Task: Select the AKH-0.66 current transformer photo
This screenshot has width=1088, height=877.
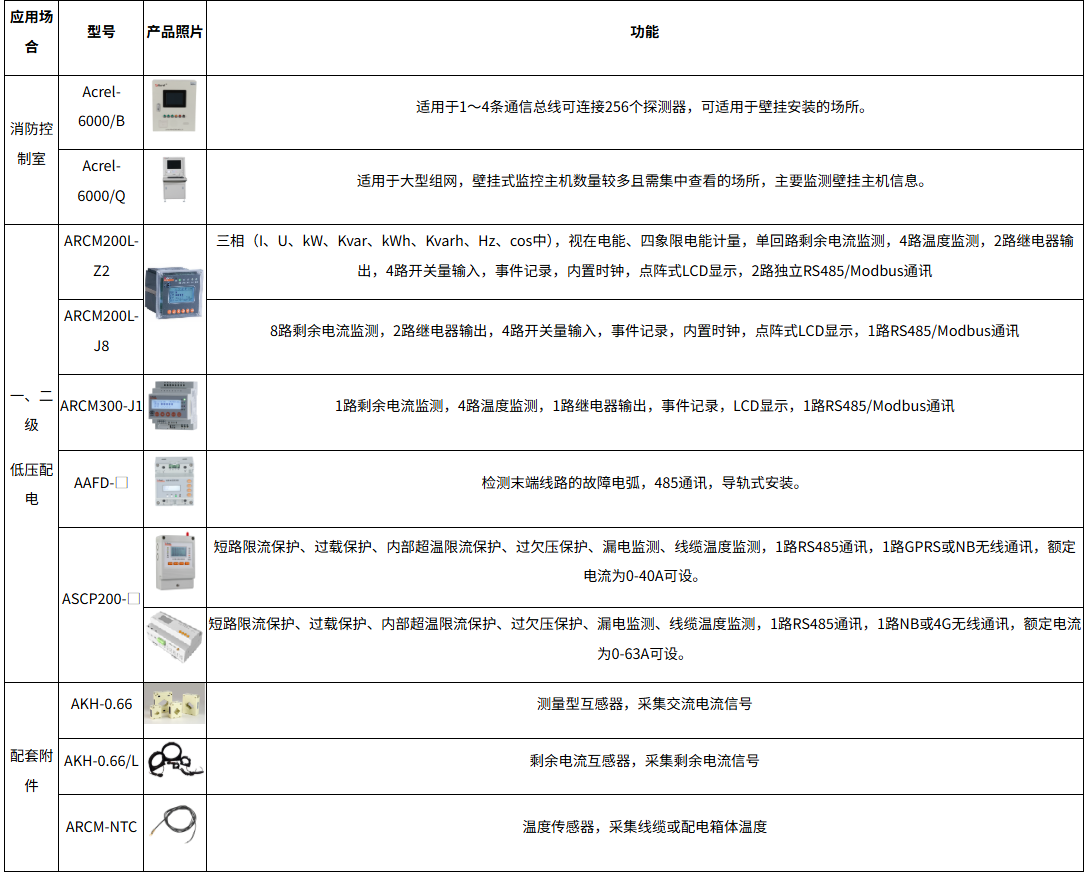Action: pyautogui.click(x=174, y=703)
